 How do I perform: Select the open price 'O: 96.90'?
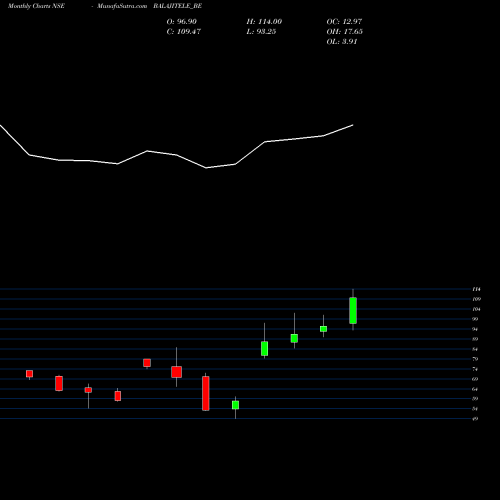182,22
